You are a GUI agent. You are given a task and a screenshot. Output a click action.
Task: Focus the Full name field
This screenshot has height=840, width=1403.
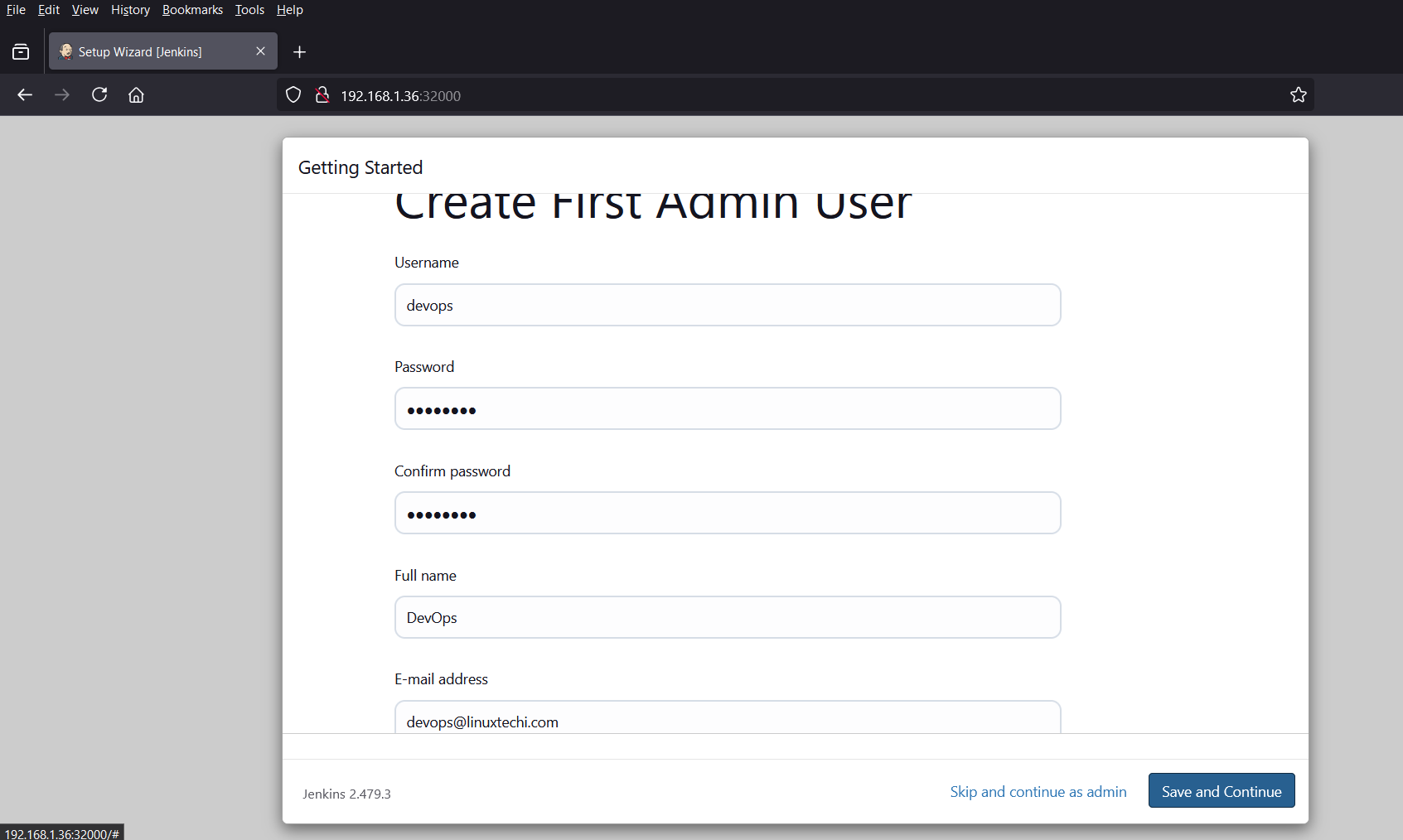728,617
